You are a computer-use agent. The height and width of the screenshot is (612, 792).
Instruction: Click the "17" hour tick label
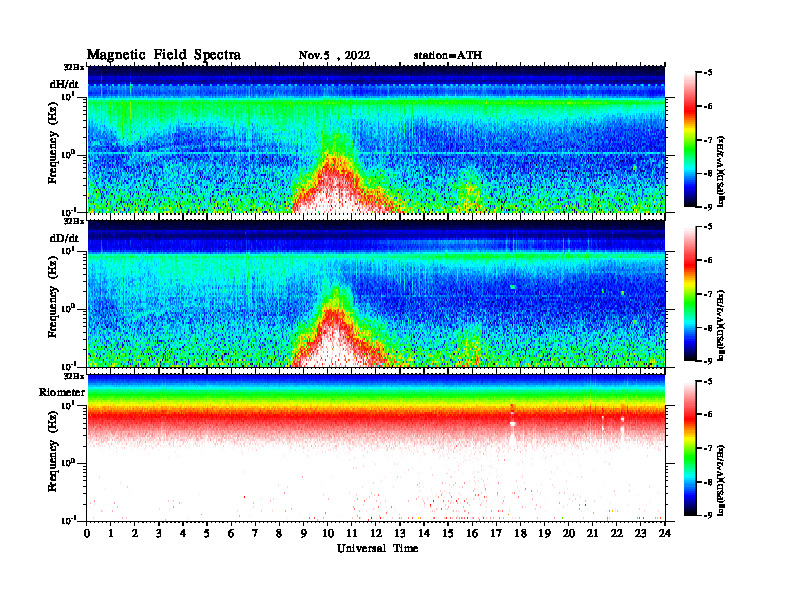click(496, 533)
